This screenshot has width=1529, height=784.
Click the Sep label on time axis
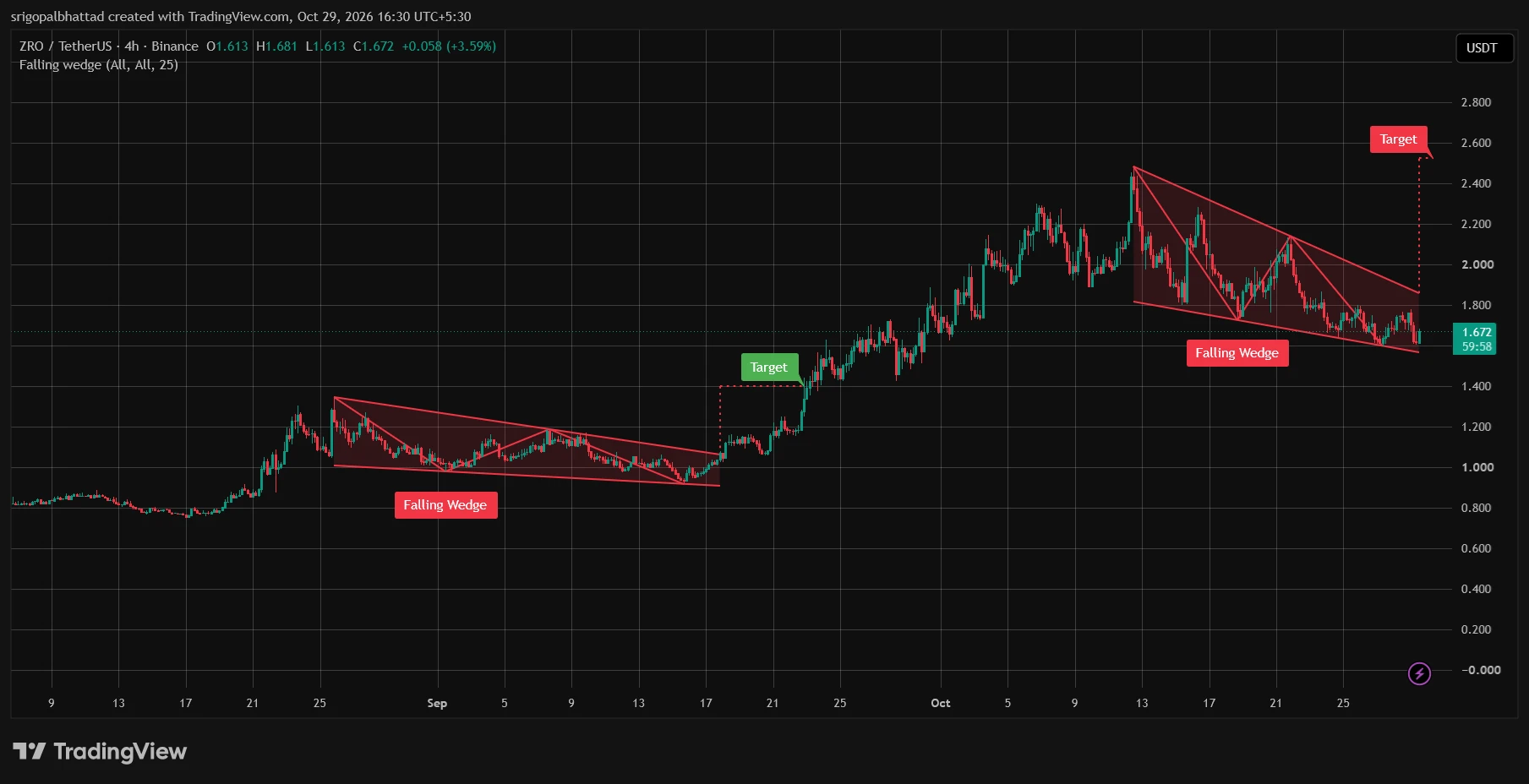437,703
